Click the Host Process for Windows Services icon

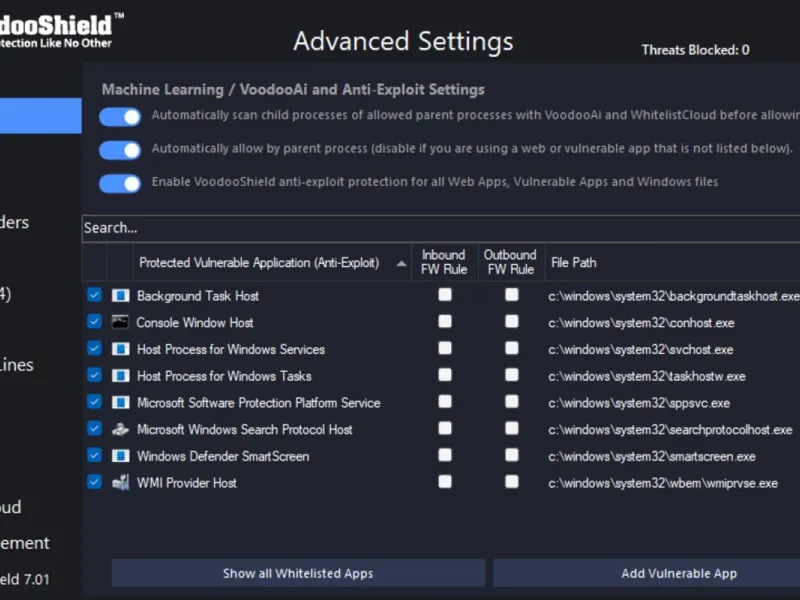point(121,349)
